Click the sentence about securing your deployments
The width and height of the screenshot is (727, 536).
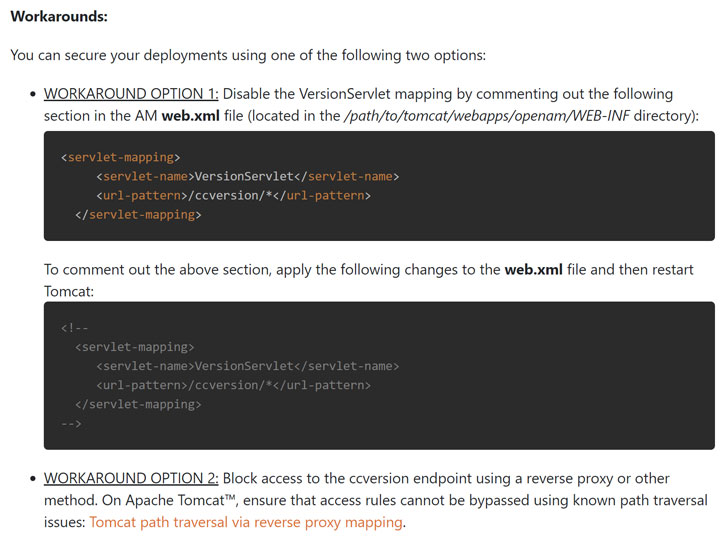tap(248, 55)
